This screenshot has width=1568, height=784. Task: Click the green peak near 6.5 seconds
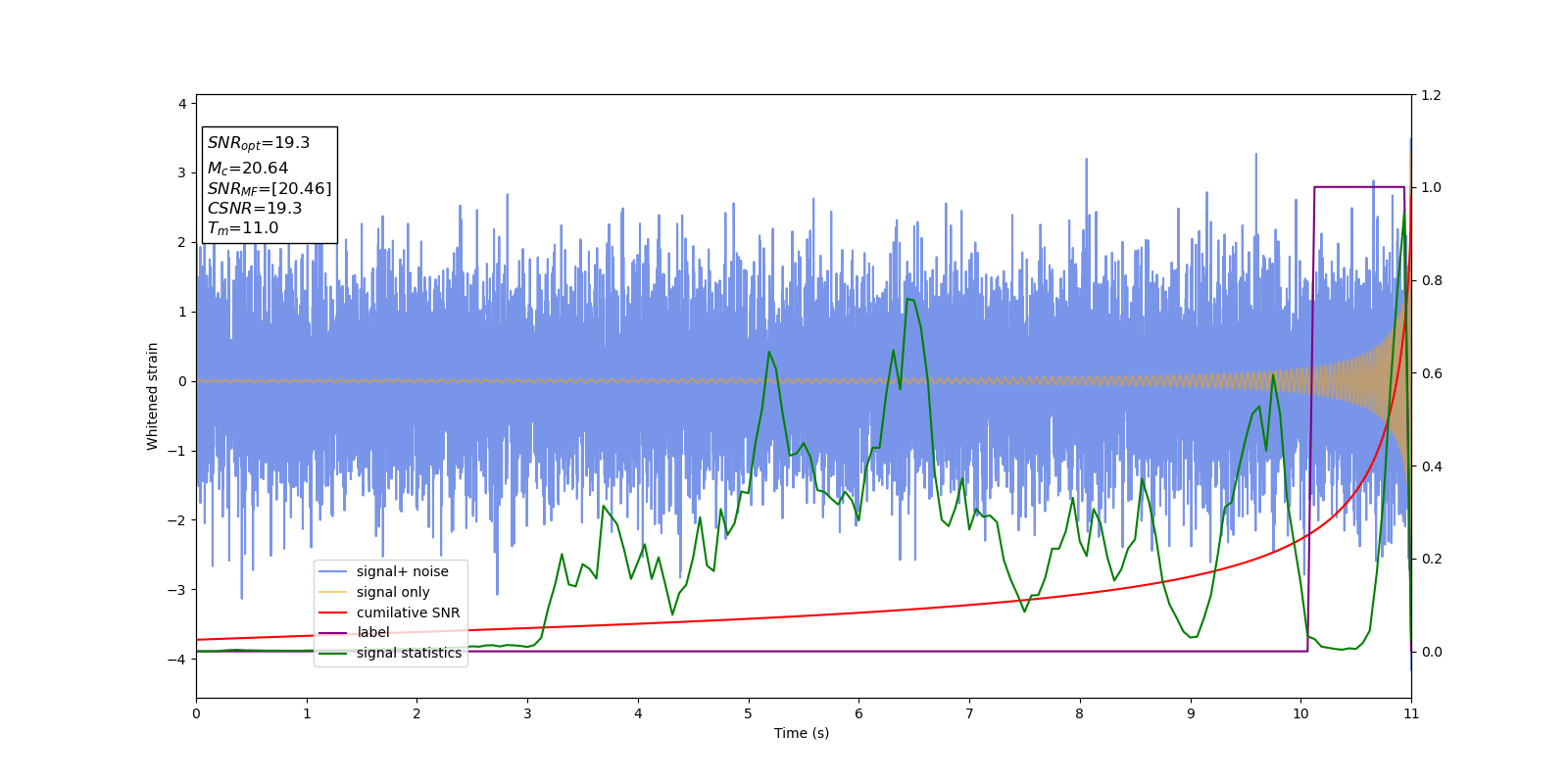point(910,300)
